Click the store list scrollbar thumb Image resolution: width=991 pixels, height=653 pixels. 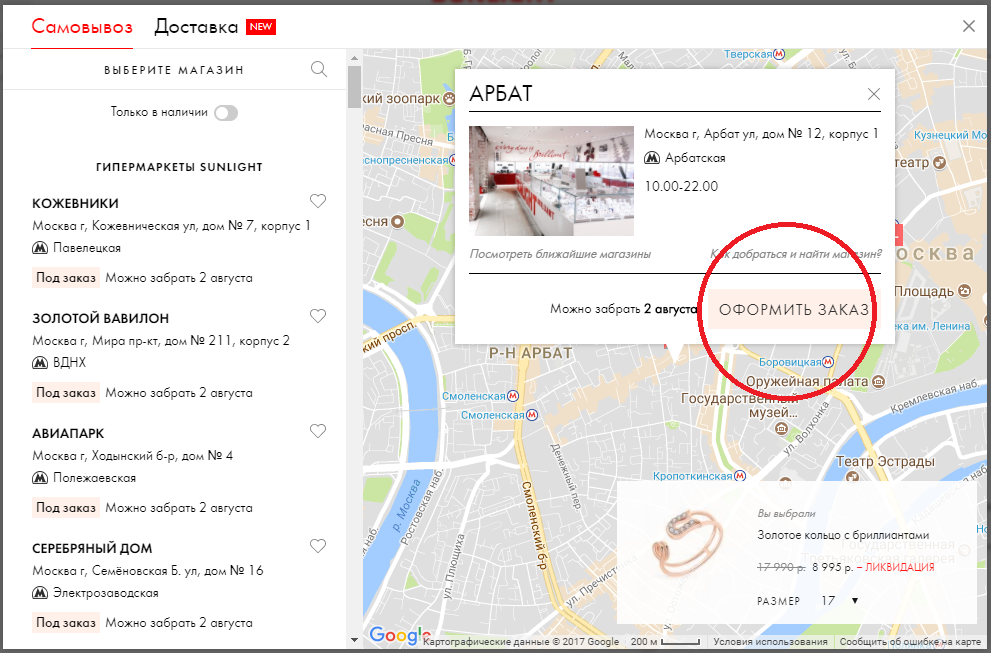(354, 87)
